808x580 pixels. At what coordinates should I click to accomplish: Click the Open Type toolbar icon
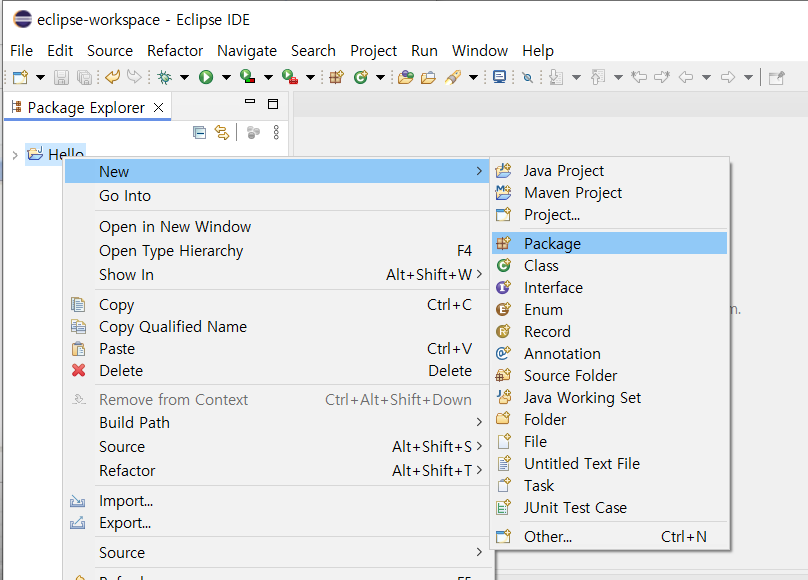pyautogui.click(x=406, y=77)
